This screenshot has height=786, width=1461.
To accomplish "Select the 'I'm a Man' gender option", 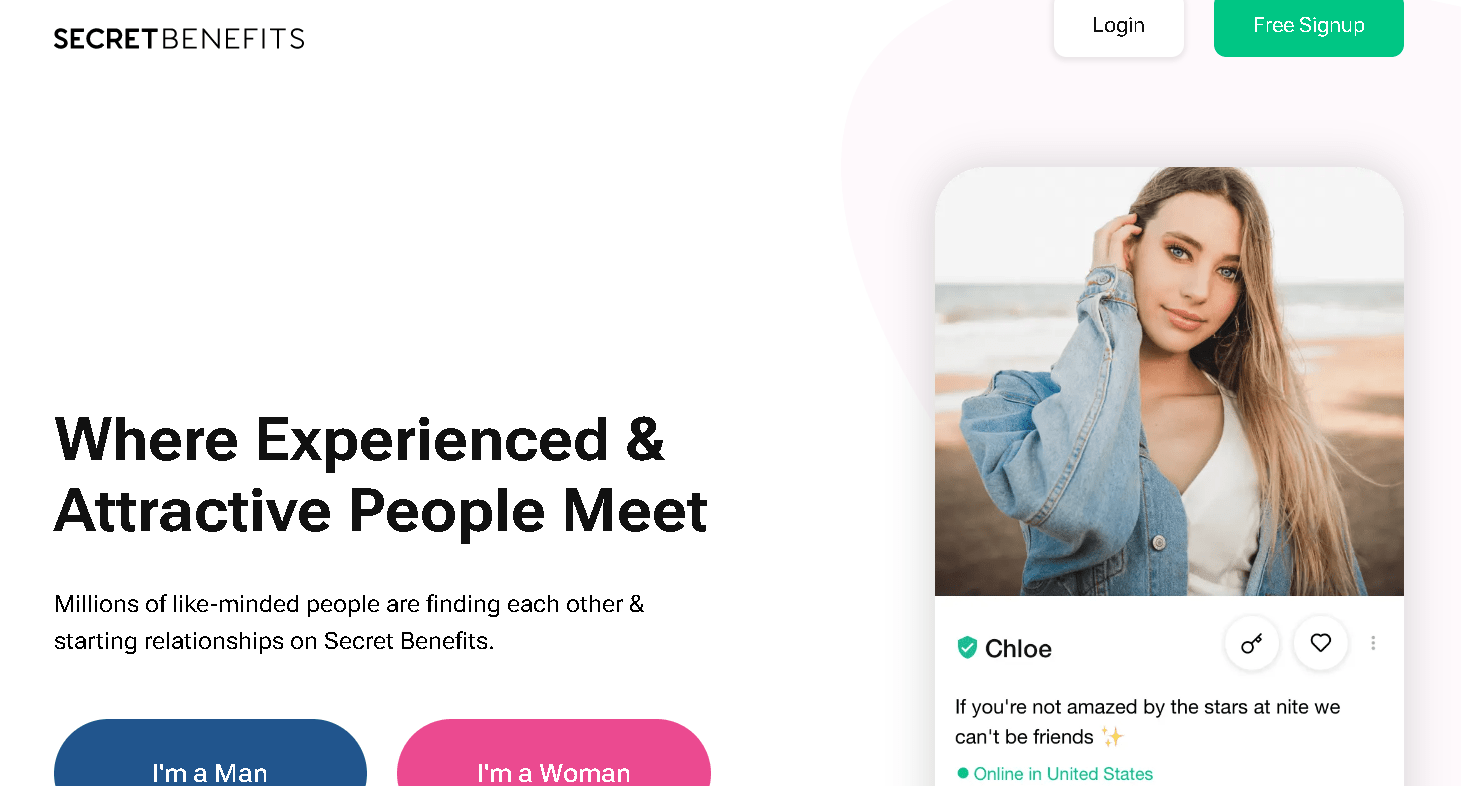I will pos(210,764).
